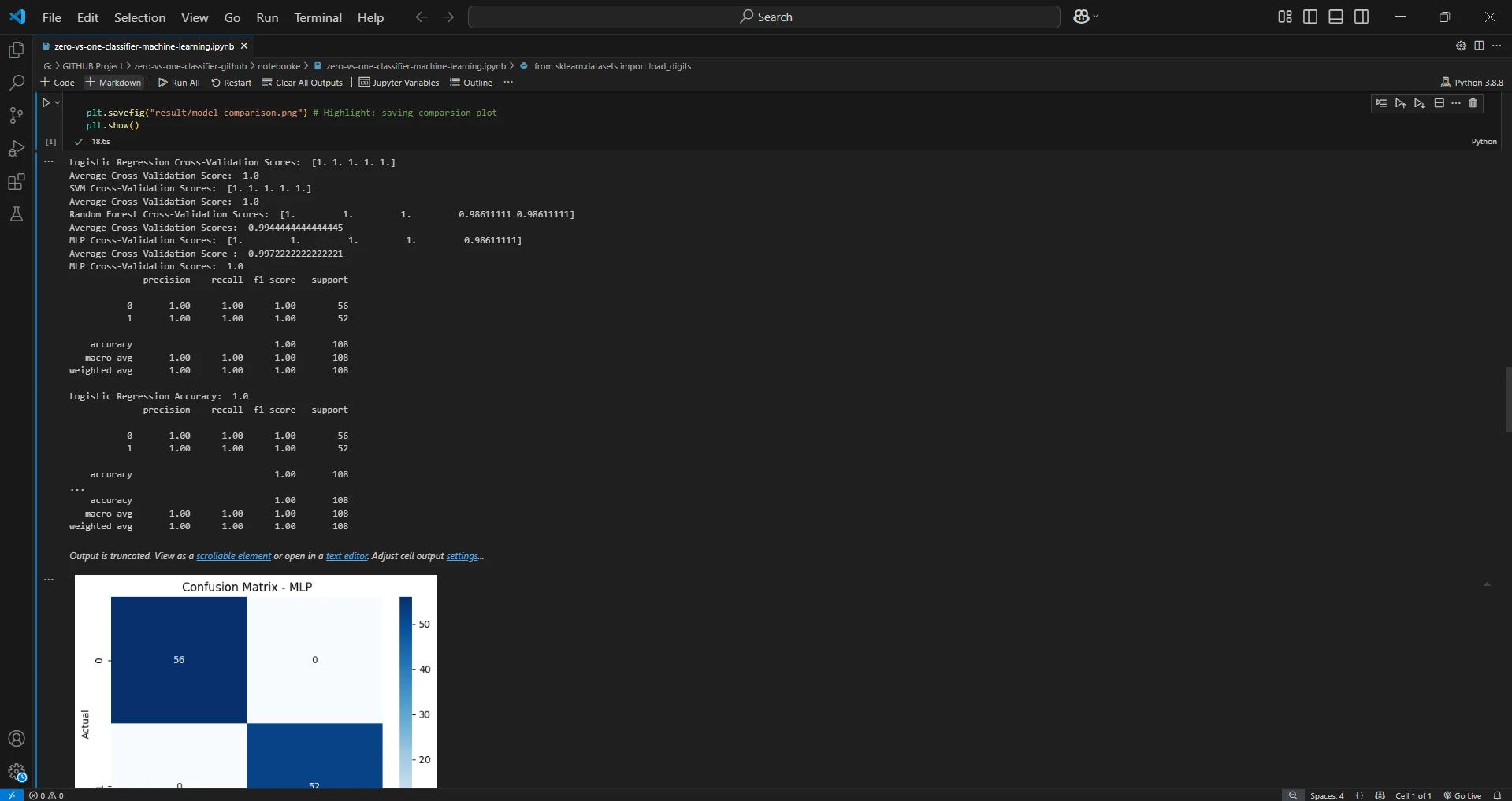Click the notifications bell in status bar
Viewport: 1512px width, 801px height.
[1497, 795]
